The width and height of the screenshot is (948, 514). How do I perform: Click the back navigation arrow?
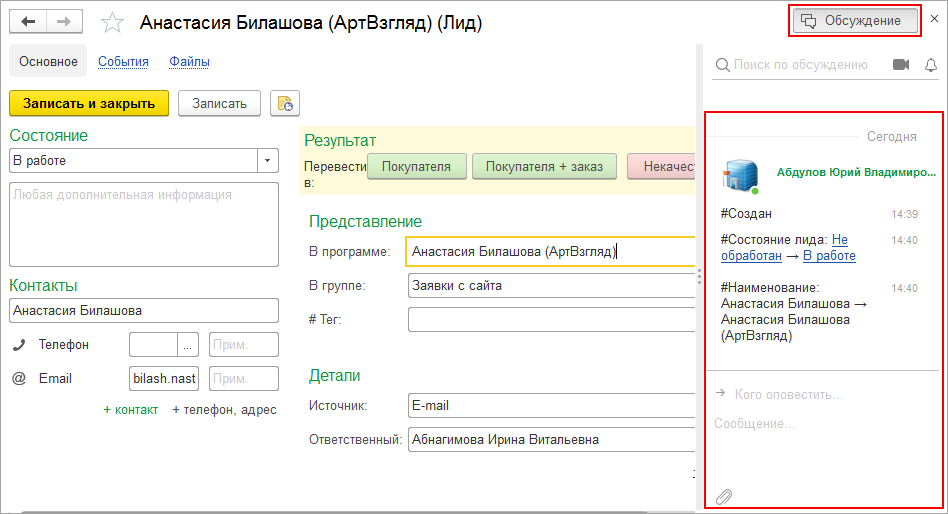[x=29, y=21]
